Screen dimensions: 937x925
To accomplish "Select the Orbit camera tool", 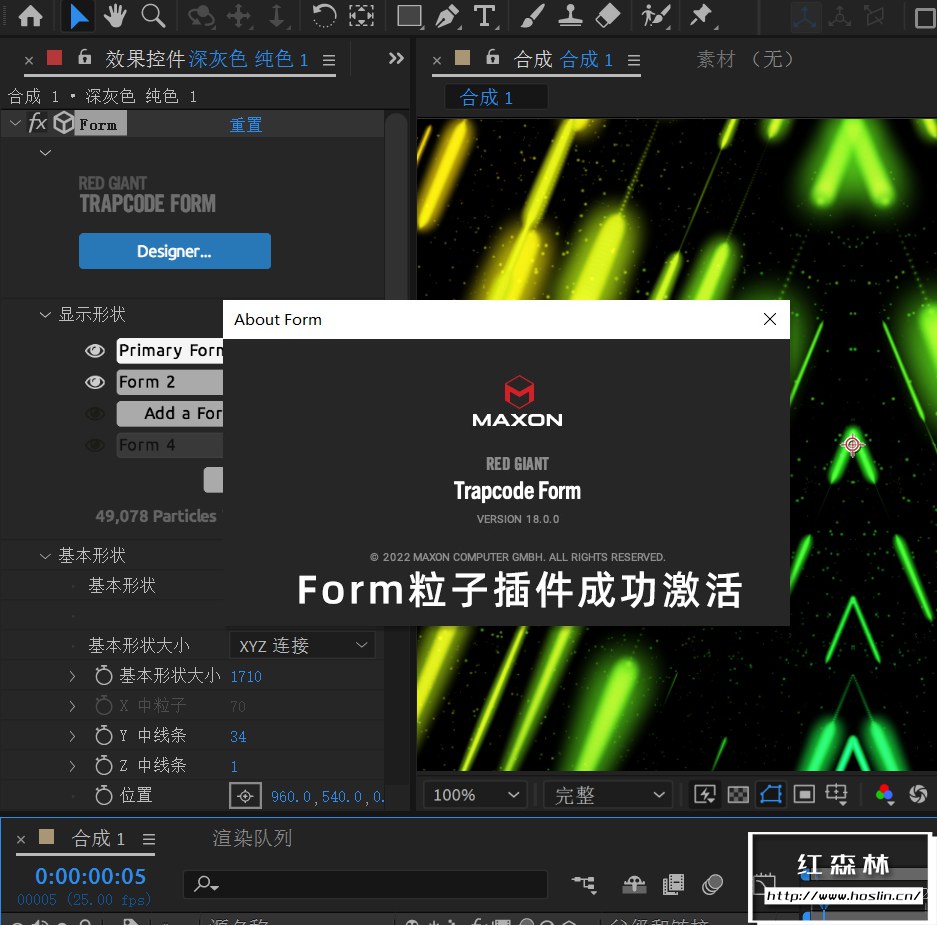I will (x=201, y=16).
